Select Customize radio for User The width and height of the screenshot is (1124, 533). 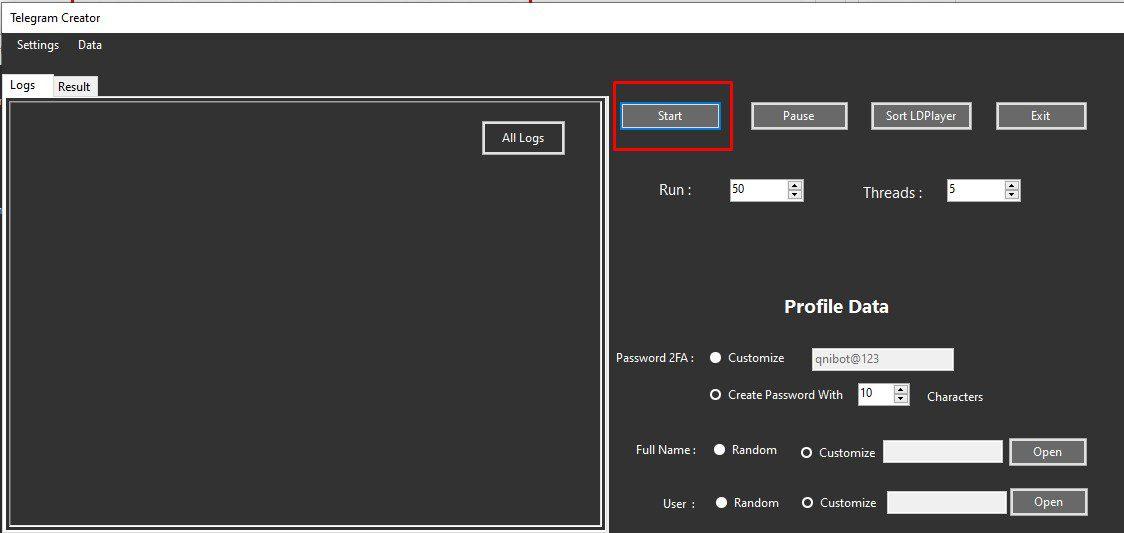pyautogui.click(x=808, y=503)
